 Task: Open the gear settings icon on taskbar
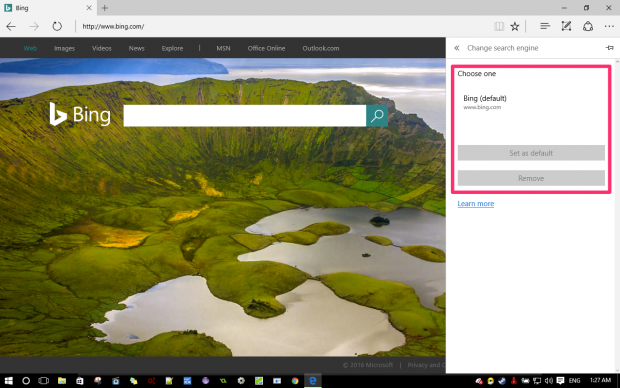pos(241,380)
